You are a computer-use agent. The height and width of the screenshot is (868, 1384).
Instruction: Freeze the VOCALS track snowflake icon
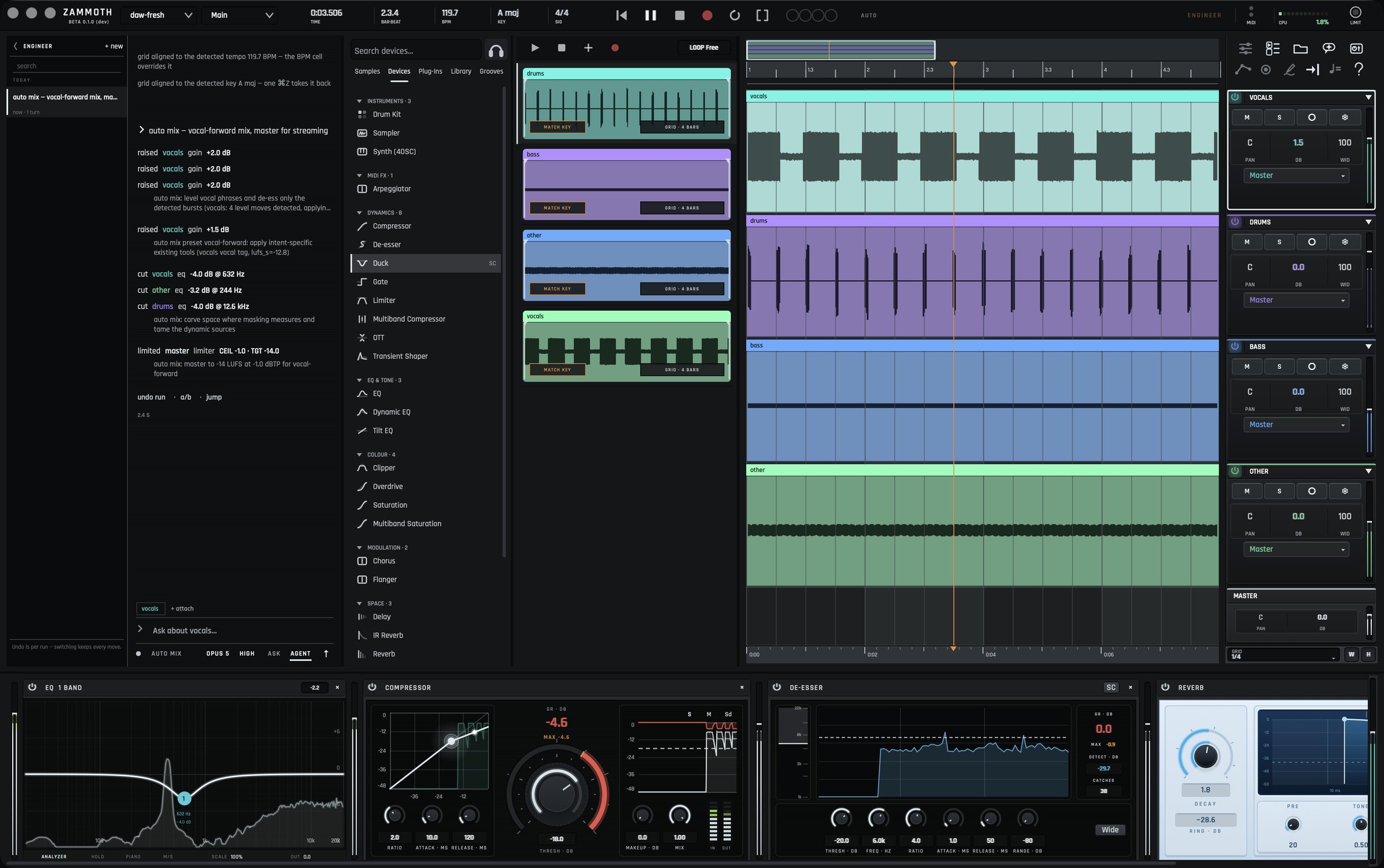(x=1345, y=118)
